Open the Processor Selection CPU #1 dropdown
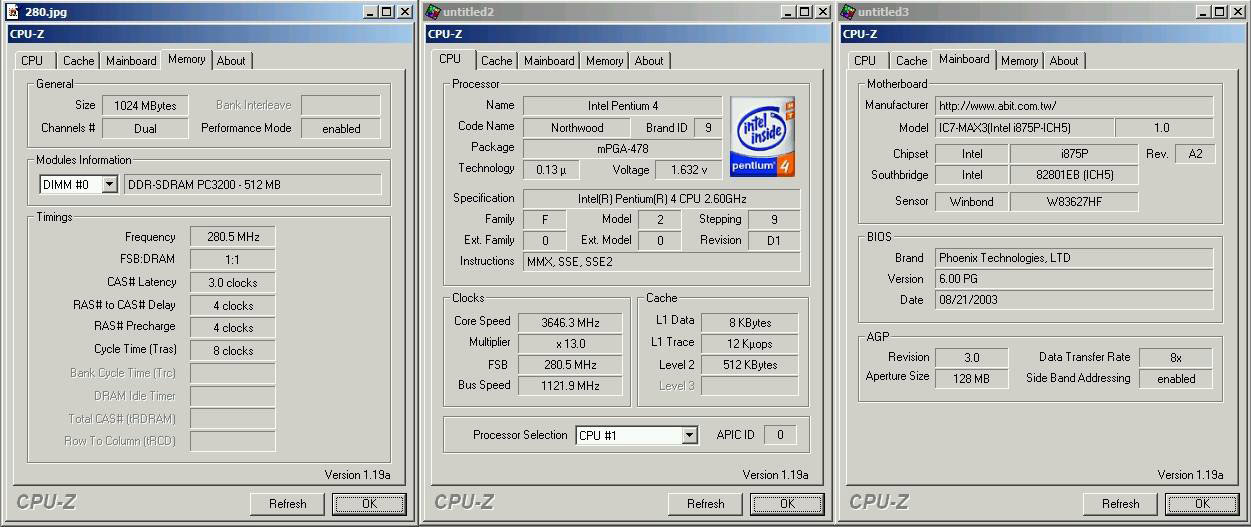 pos(689,435)
